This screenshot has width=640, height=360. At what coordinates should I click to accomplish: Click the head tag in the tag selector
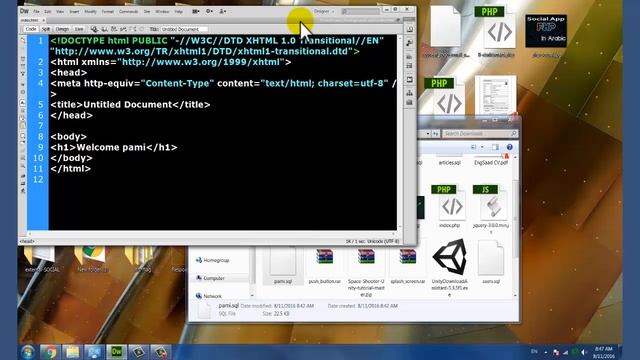point(27,241)
